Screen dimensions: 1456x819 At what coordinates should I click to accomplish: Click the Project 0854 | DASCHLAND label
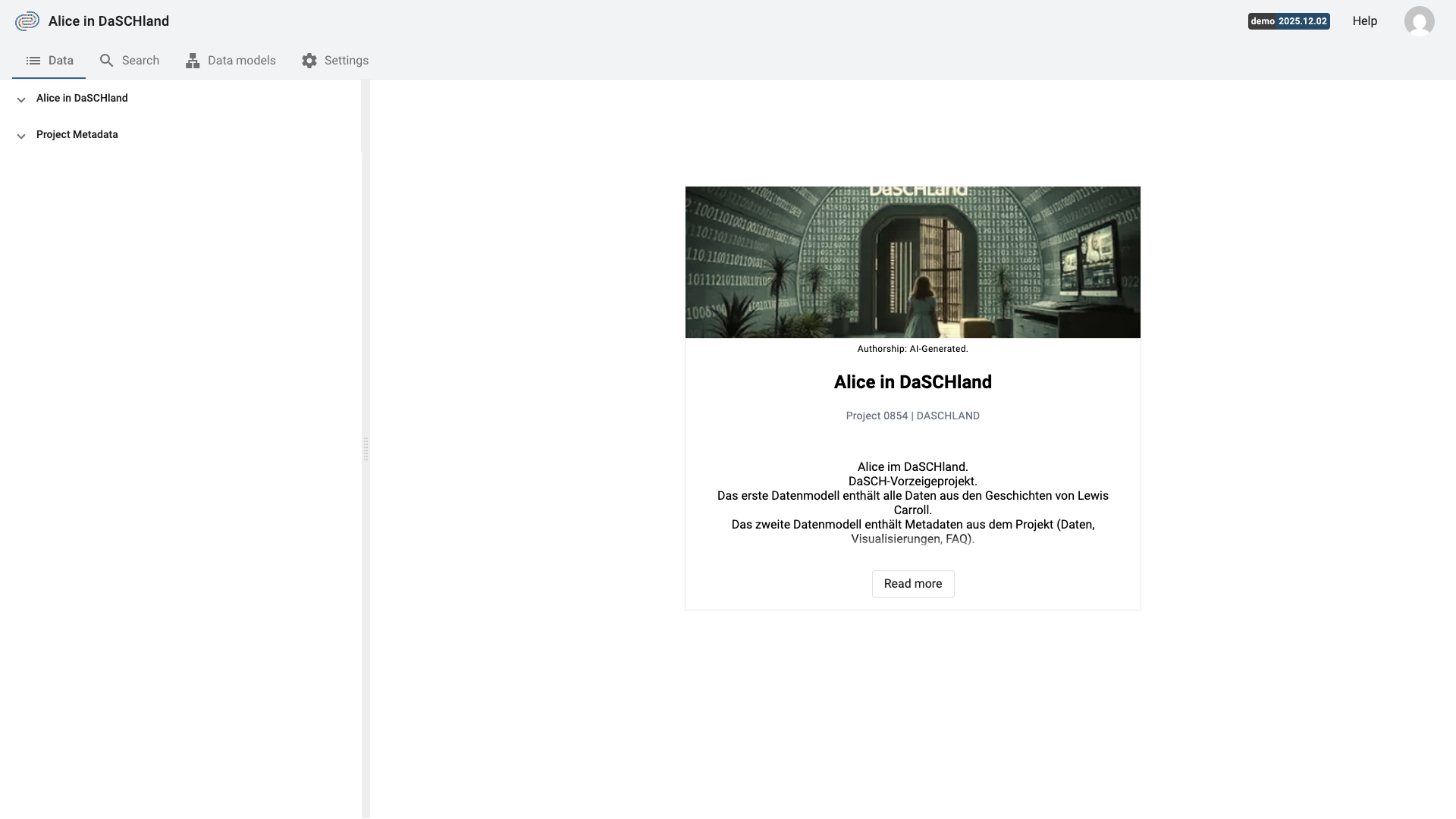(x=912, y=416)
